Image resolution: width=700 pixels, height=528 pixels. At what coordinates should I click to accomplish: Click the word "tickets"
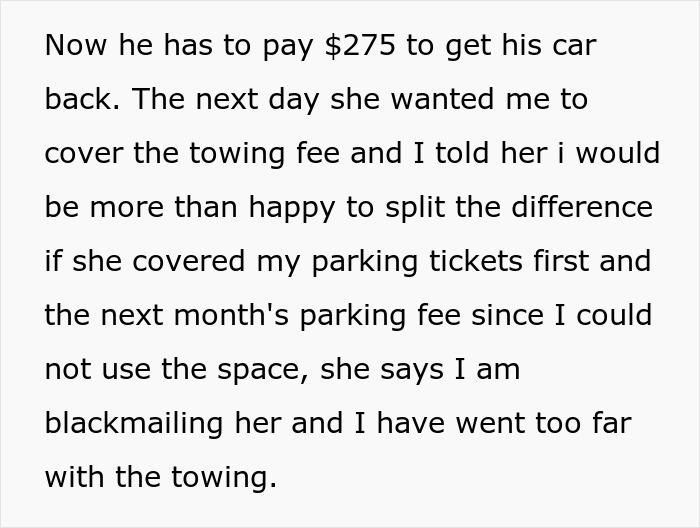pos(481,262)
